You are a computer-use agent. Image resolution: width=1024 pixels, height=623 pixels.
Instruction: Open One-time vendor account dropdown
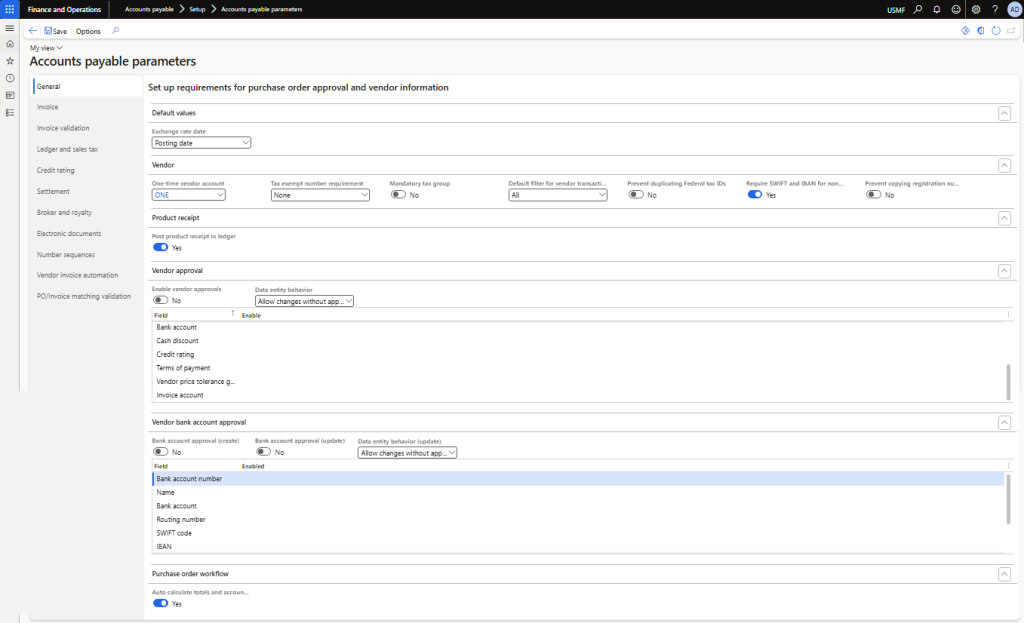pyautogui.click(x=189, y=195)
